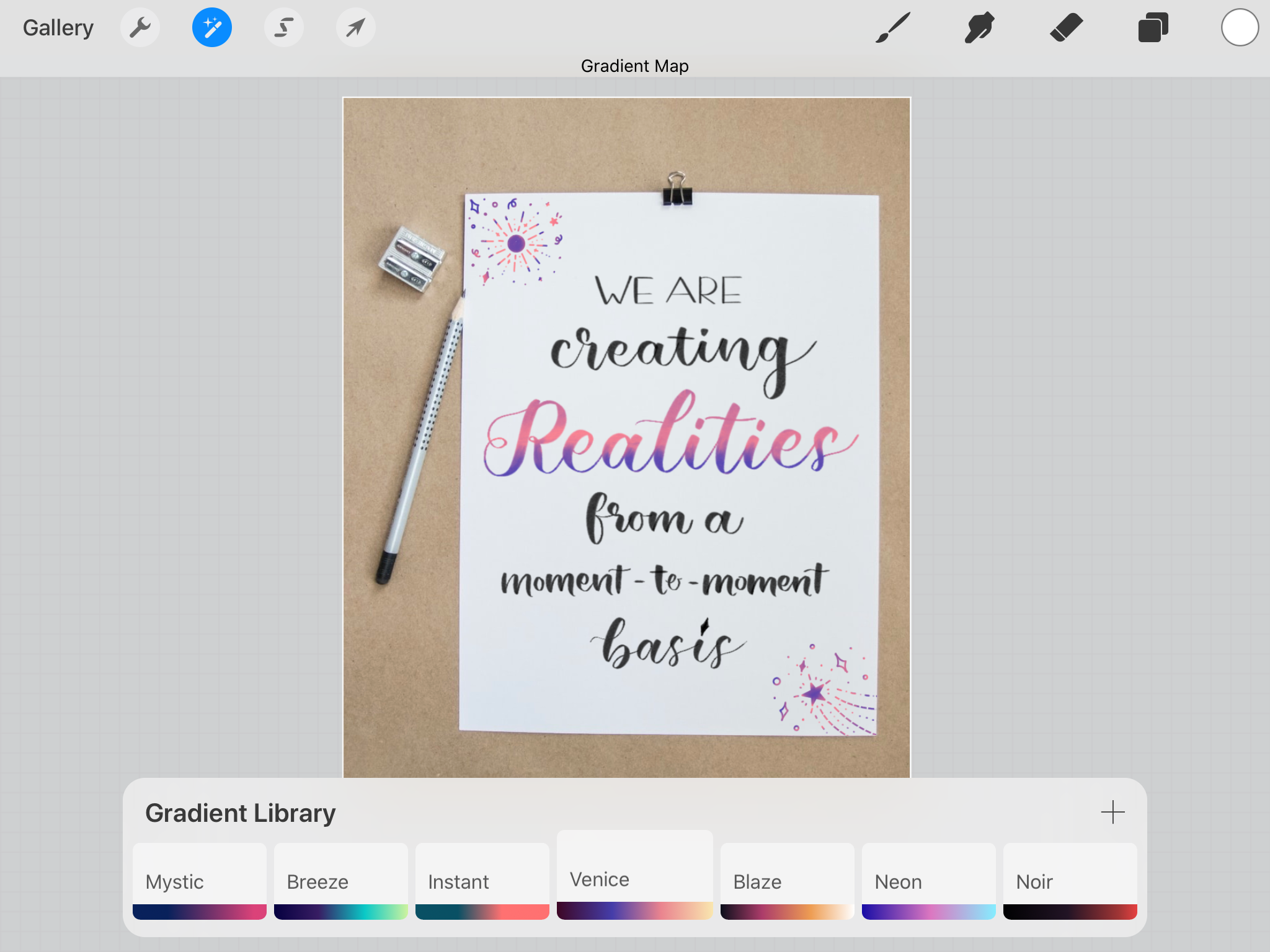1270x952 pixels.
Task: Open the Selection tool
Action: coord(284,27)
